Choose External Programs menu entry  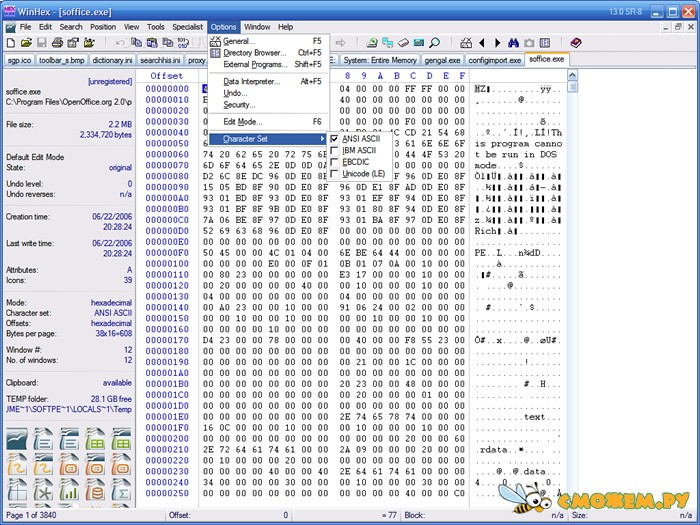pos(267,64)
